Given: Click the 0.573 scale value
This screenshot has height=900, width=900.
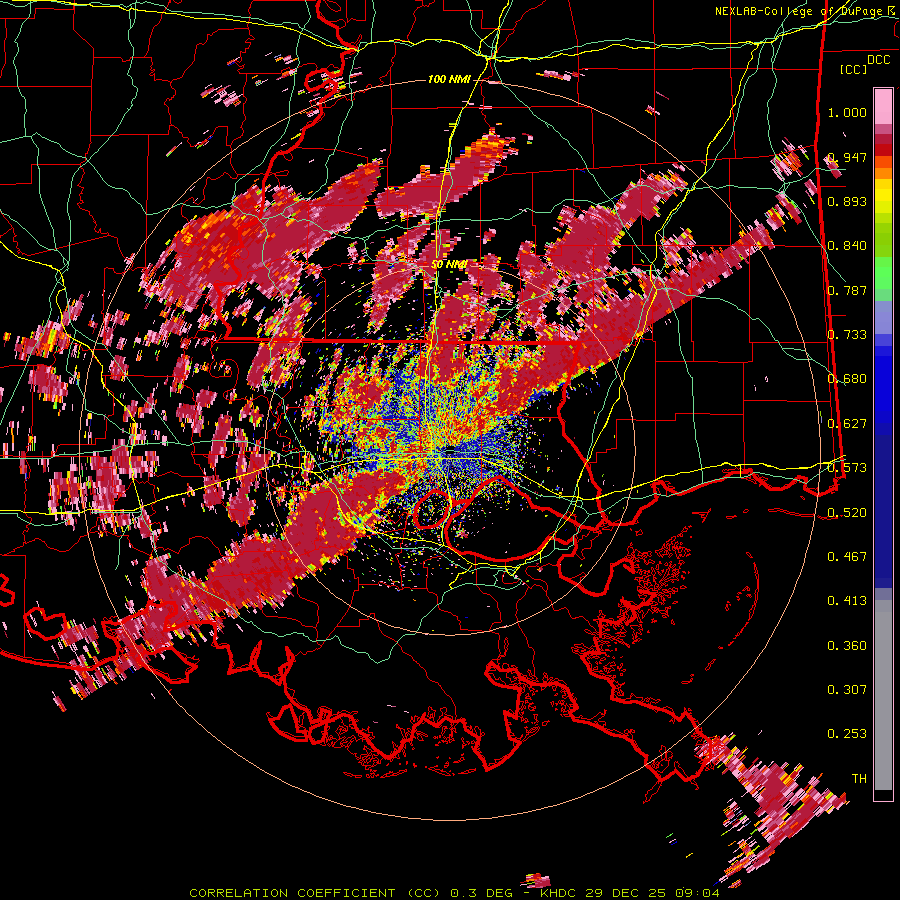Looking at the screenshot, I should pyautogui.click(x=847, y=468).
